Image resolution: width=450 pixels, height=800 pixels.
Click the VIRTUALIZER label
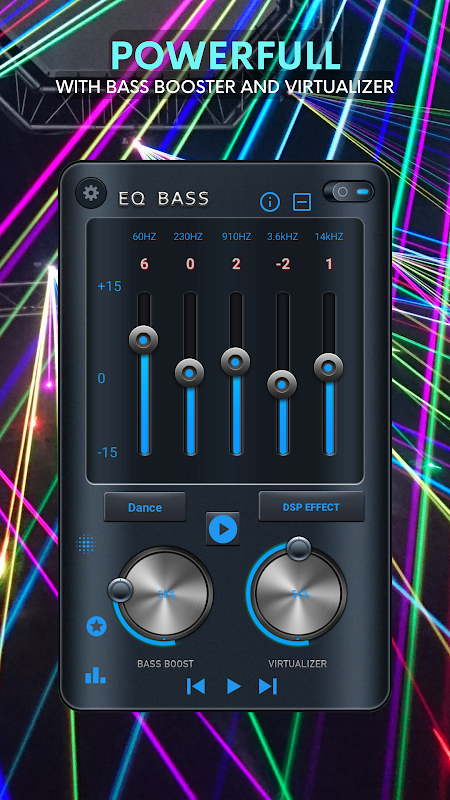pos(298,664)
